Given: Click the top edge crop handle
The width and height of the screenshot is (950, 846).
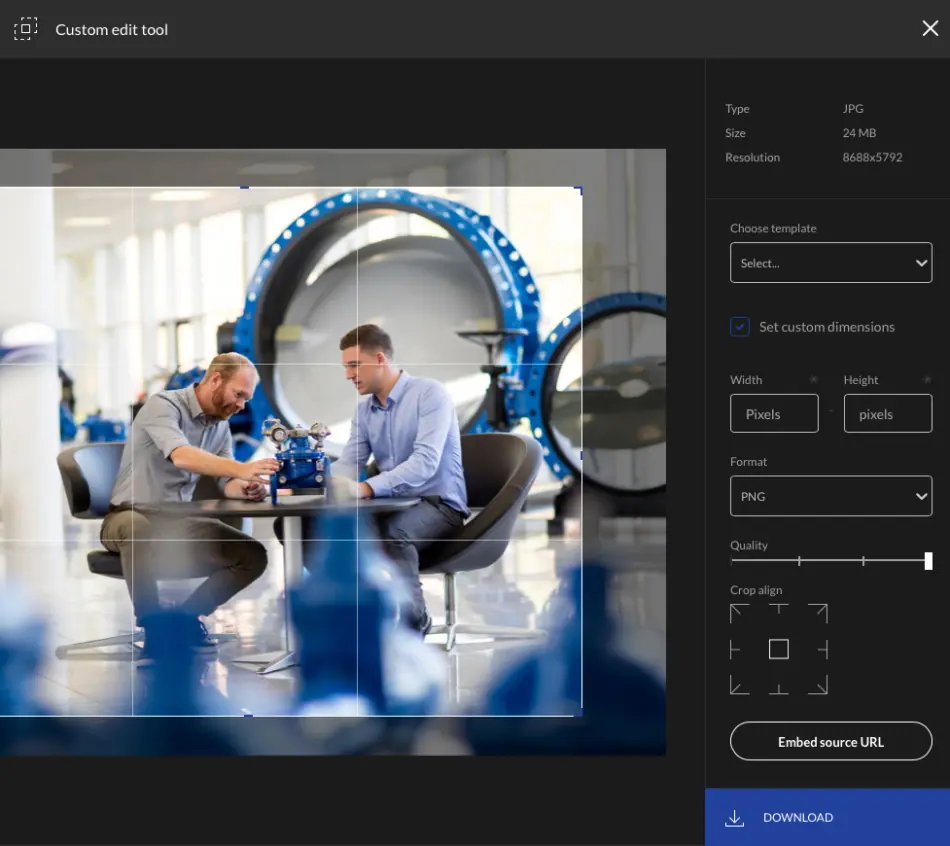Looking at the screenshot, I should [x=245, y=188].
